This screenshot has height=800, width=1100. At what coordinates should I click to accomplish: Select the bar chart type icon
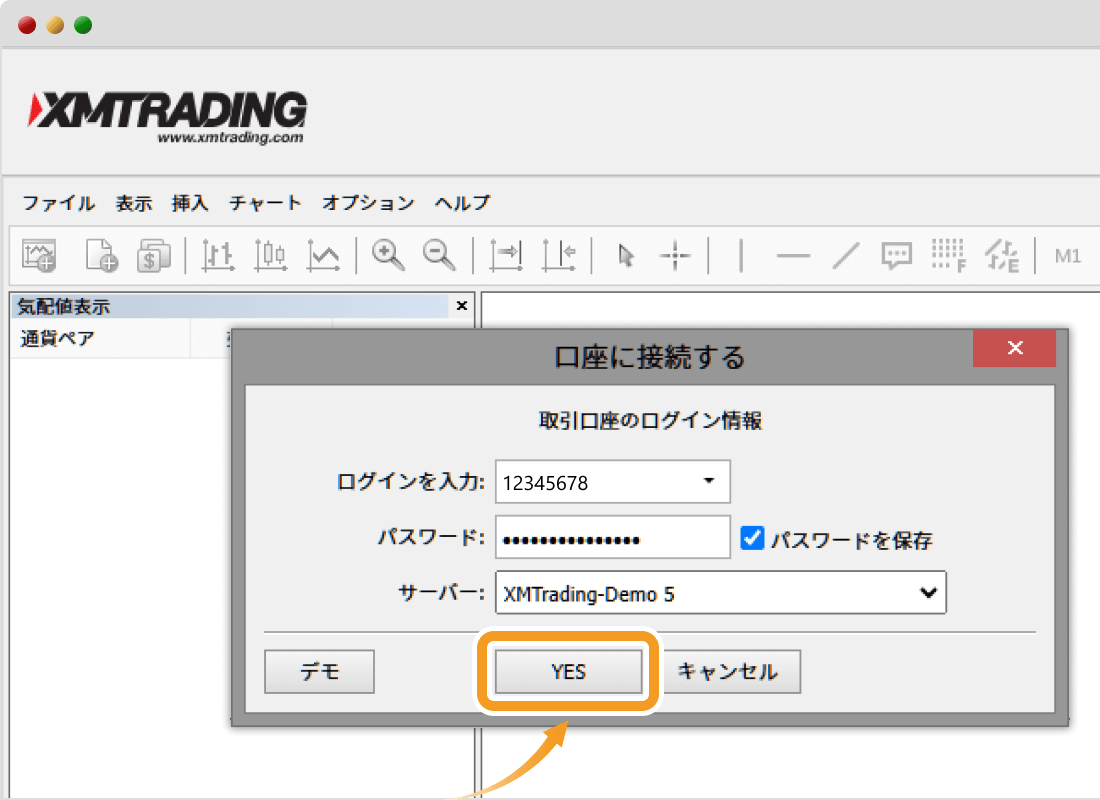217,255
